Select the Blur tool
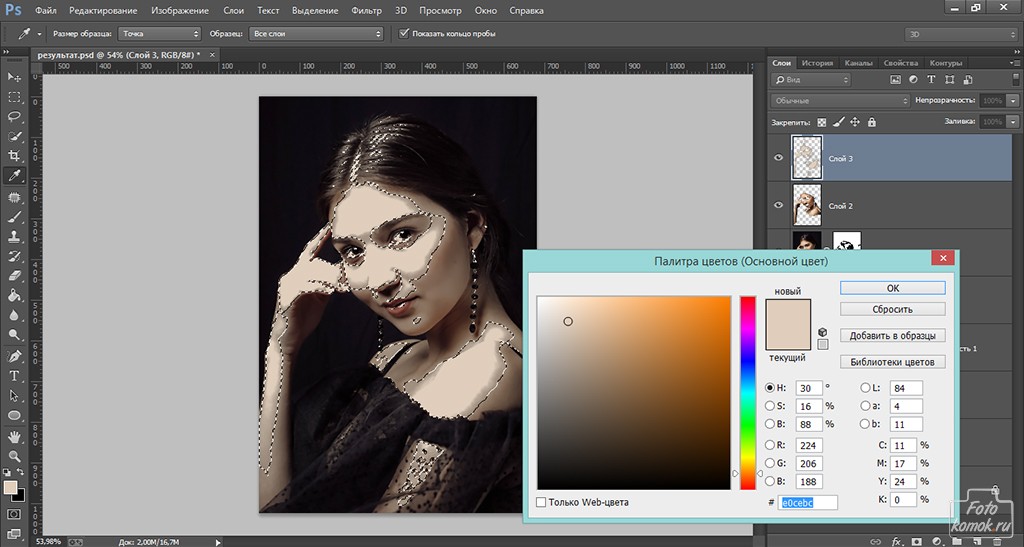The height and width of the screenshot is (547, 1024). point(14,315)
